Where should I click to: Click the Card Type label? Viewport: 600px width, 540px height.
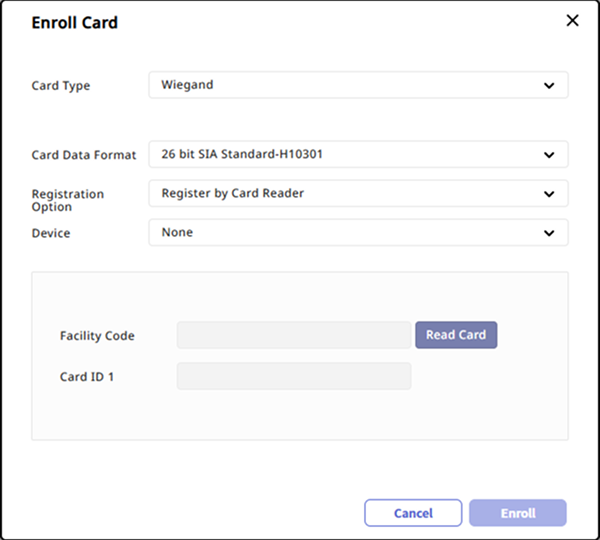[x=61, y=86]
